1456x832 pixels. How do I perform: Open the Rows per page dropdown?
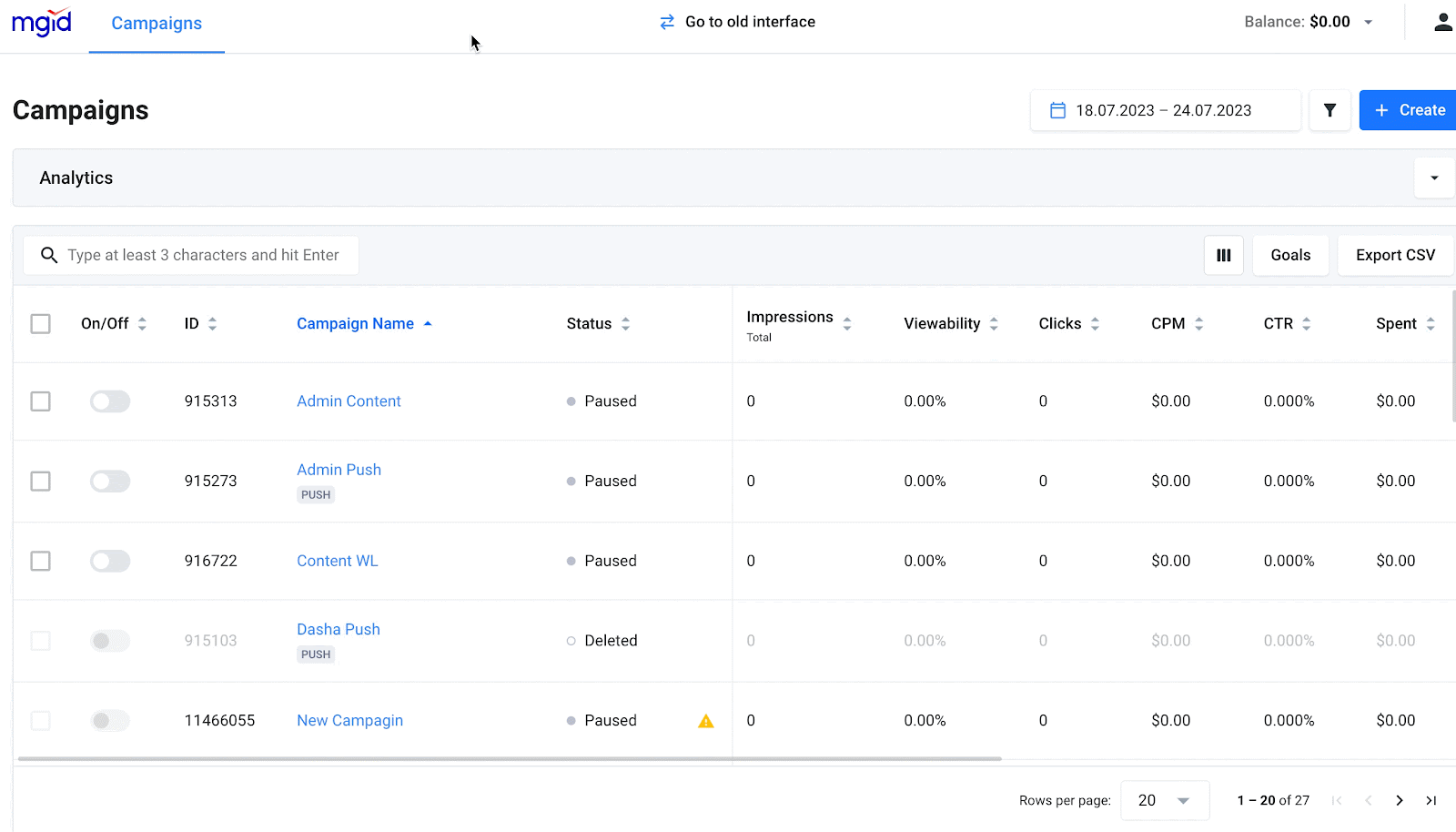pos(1165,800)
